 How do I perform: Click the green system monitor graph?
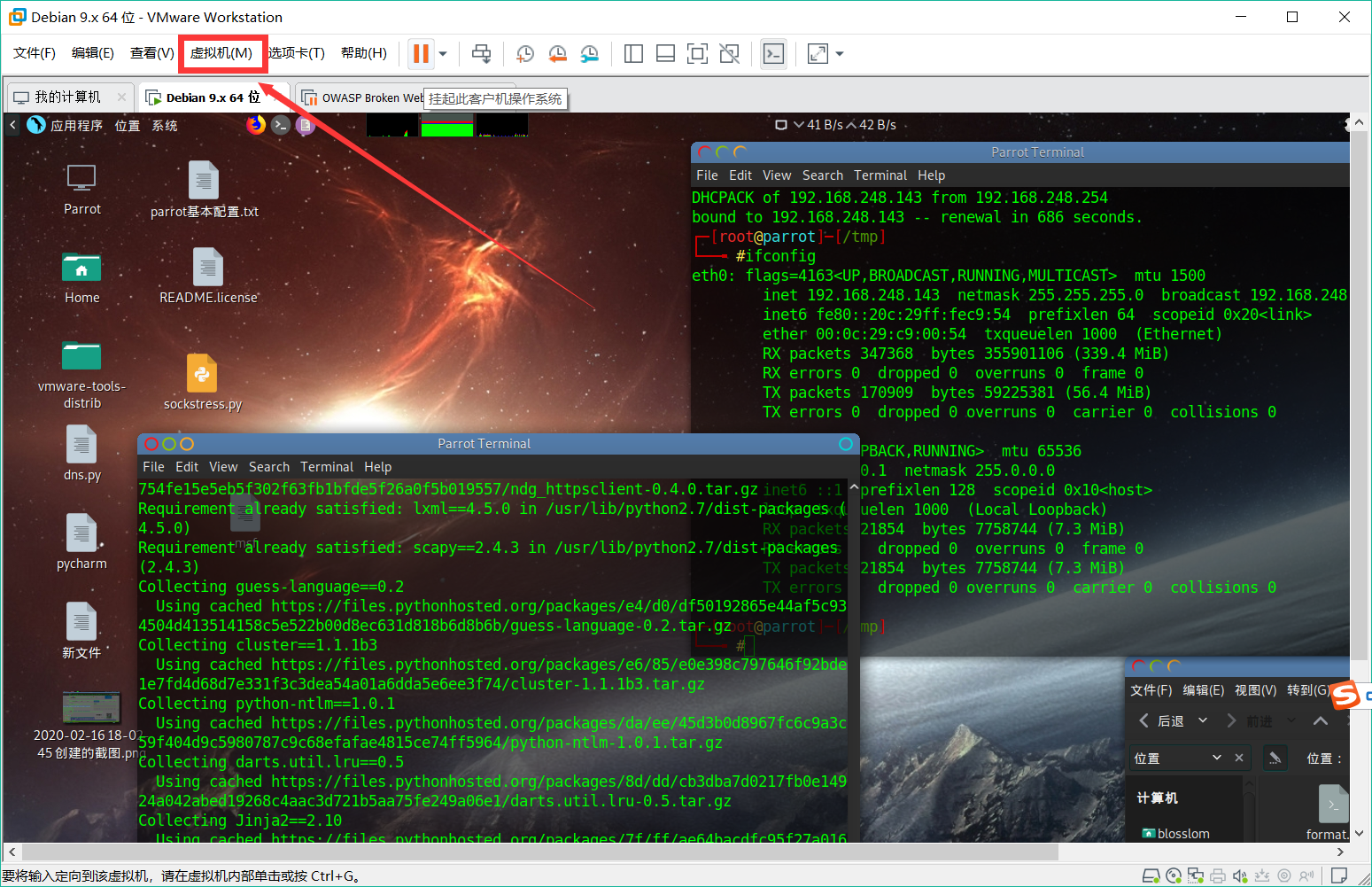click(446, 125)
